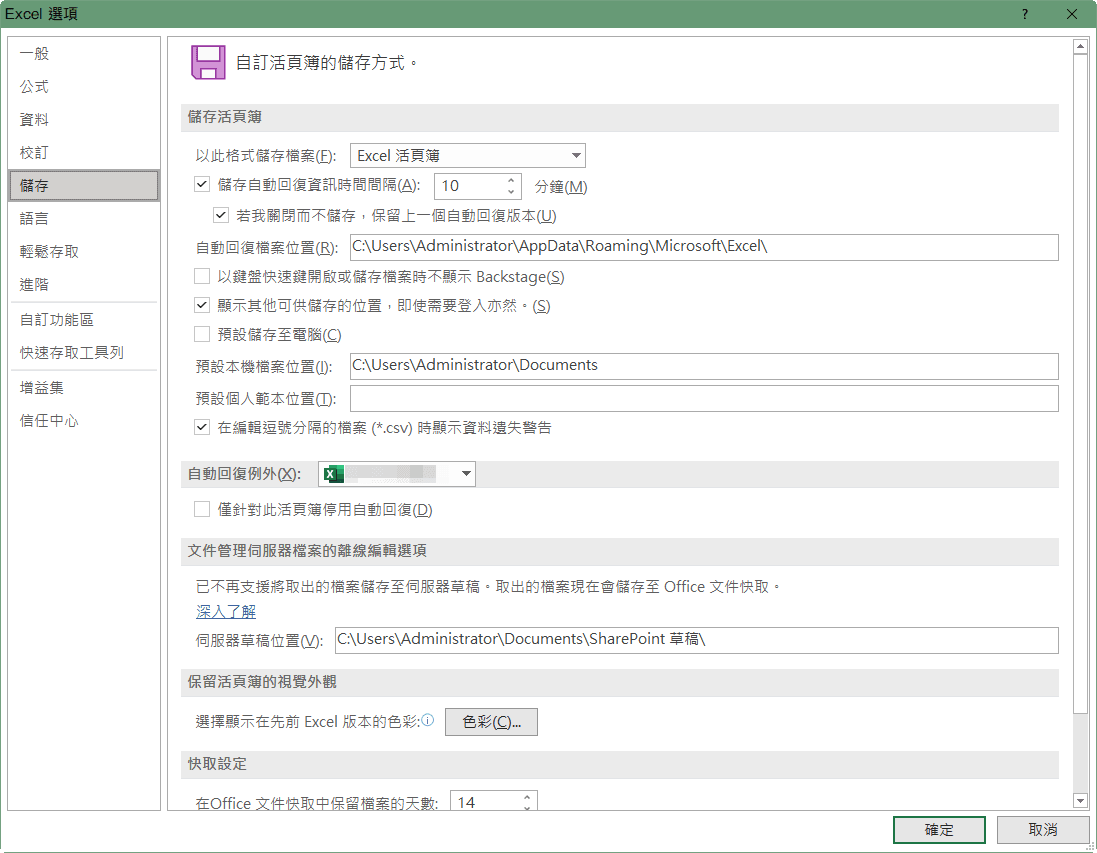Select 資料 category in sidebar
The width and height of the screenshot is (1097, 853).
click(83, 119)
